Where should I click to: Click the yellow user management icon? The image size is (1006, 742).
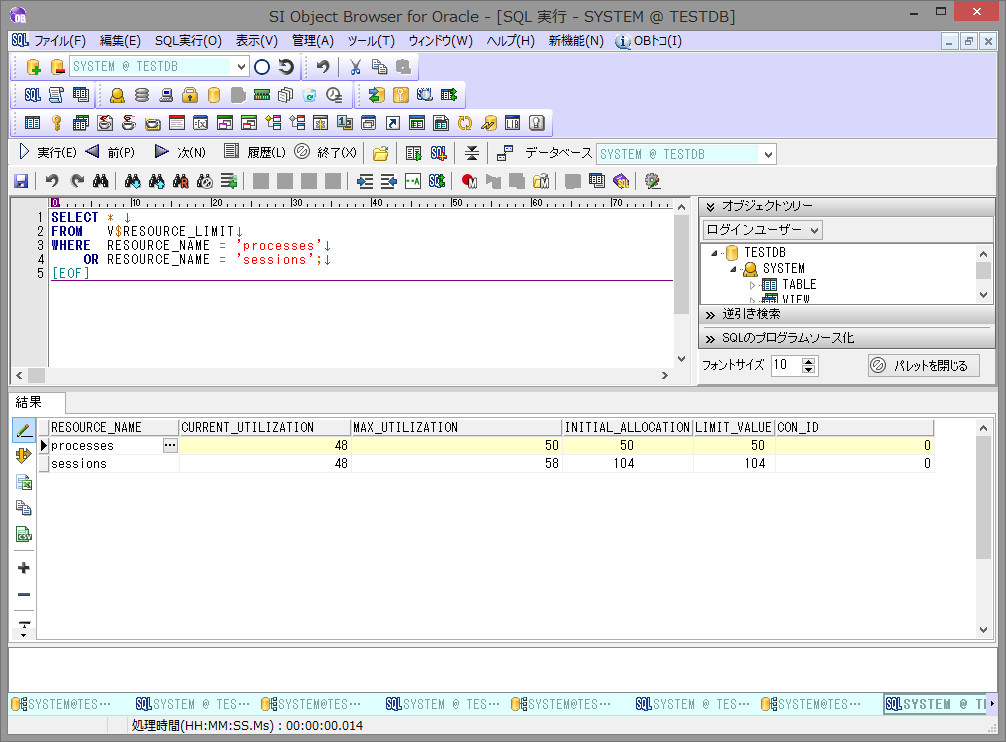click(x=117, y=95)
